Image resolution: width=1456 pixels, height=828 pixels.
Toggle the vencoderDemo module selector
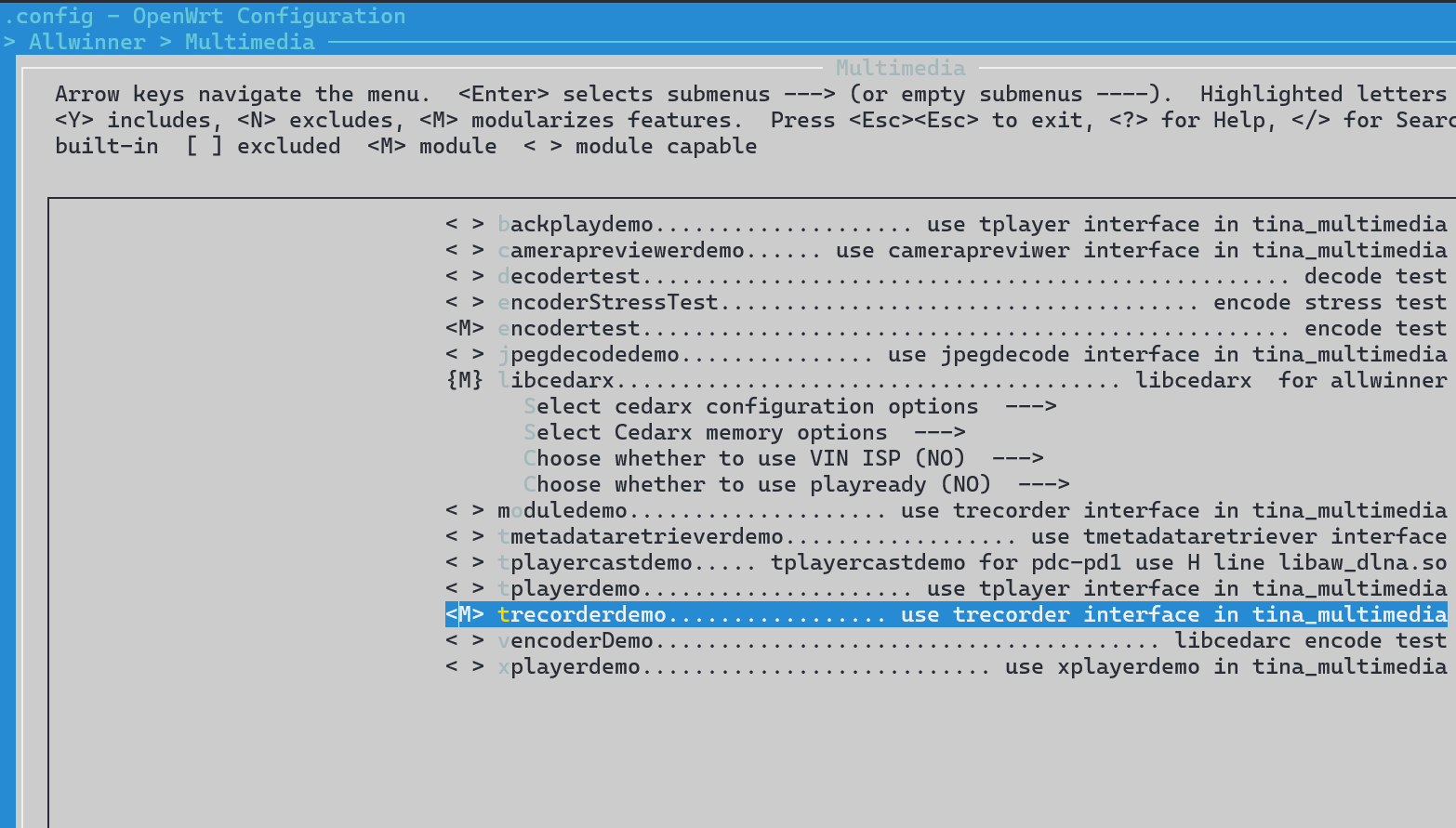[x=465, y=640]
